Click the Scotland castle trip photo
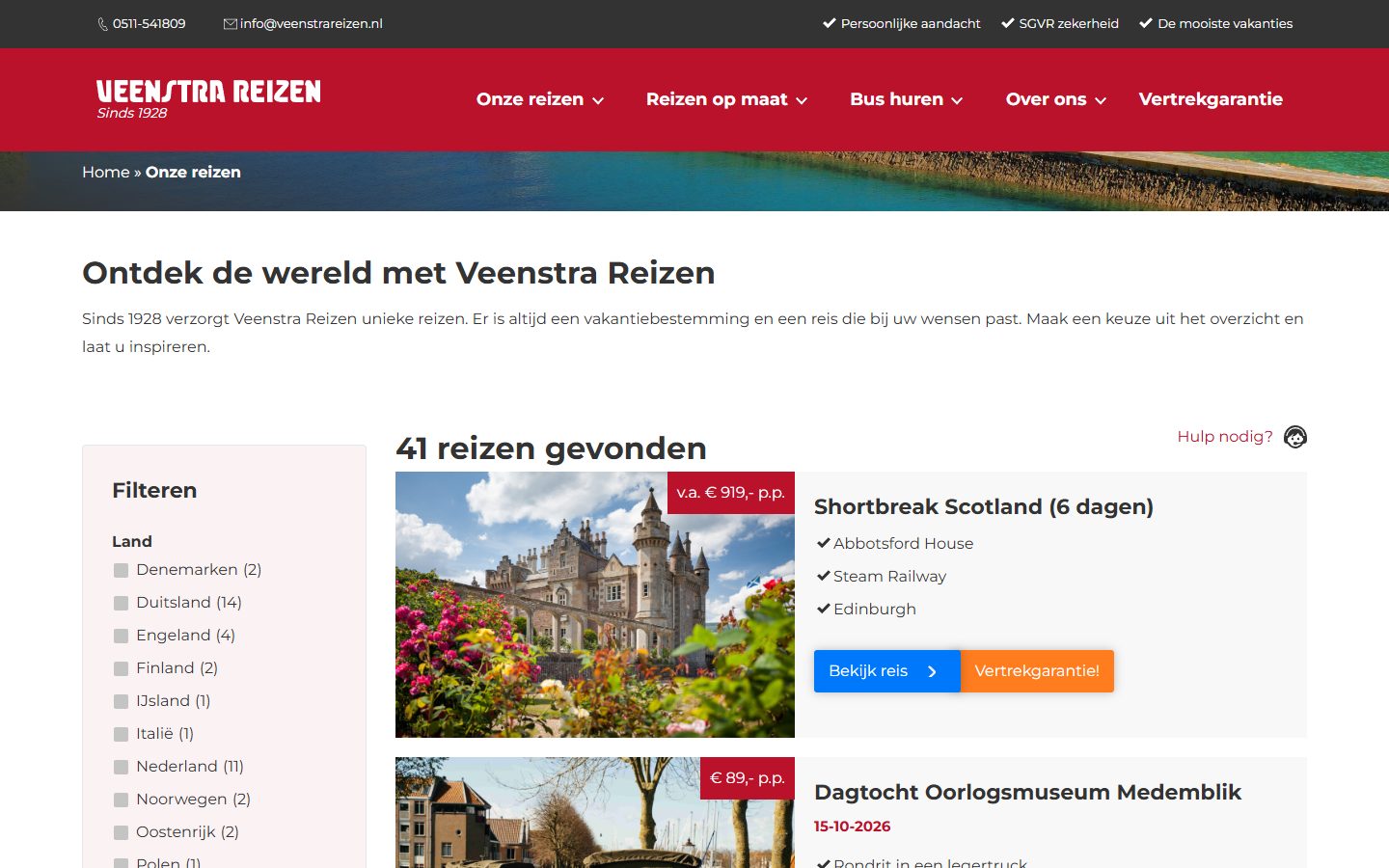Viewport: 1389px width, 868px height. [595, 605]
